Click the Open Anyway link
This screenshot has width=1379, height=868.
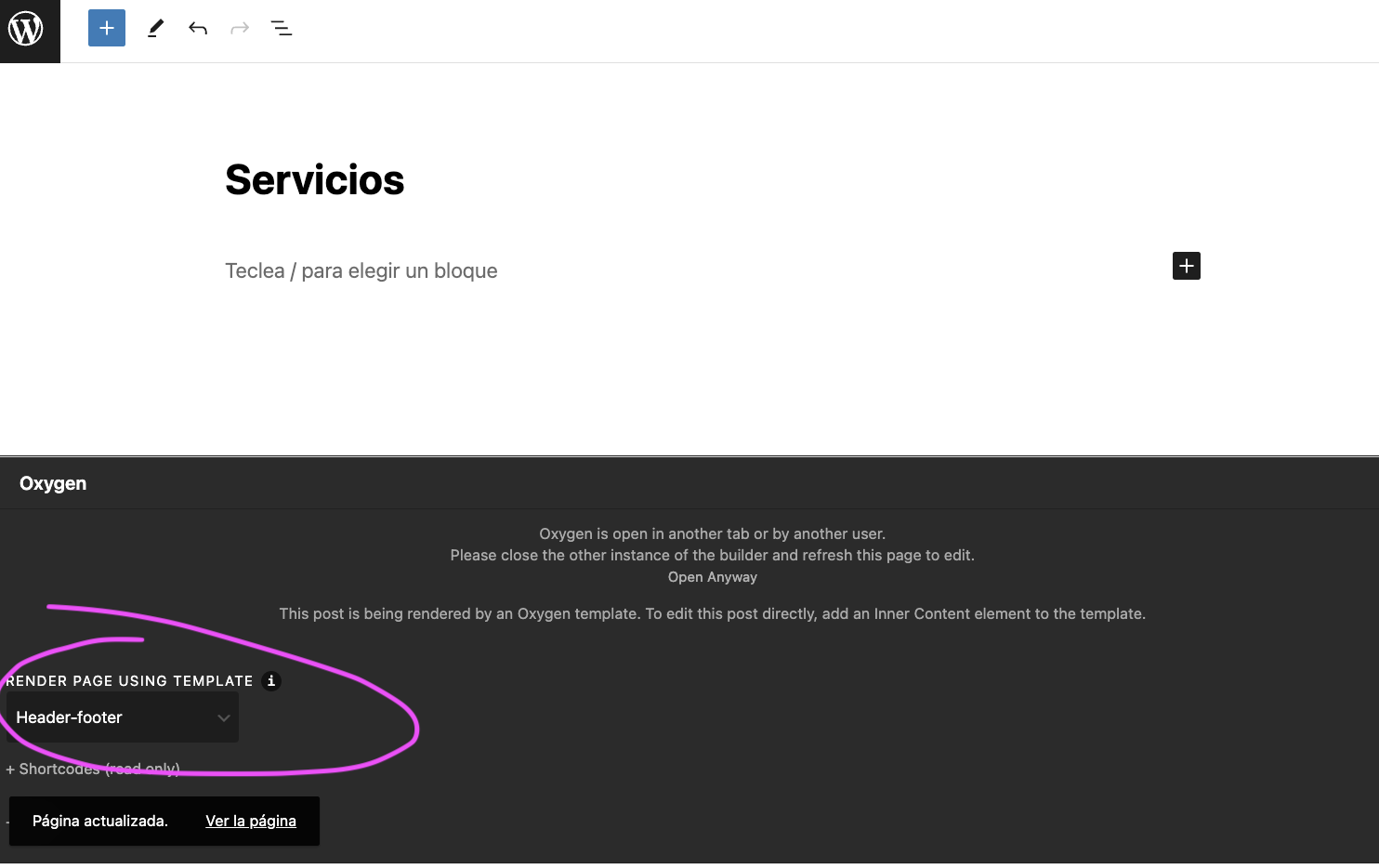tap(712, 577)
